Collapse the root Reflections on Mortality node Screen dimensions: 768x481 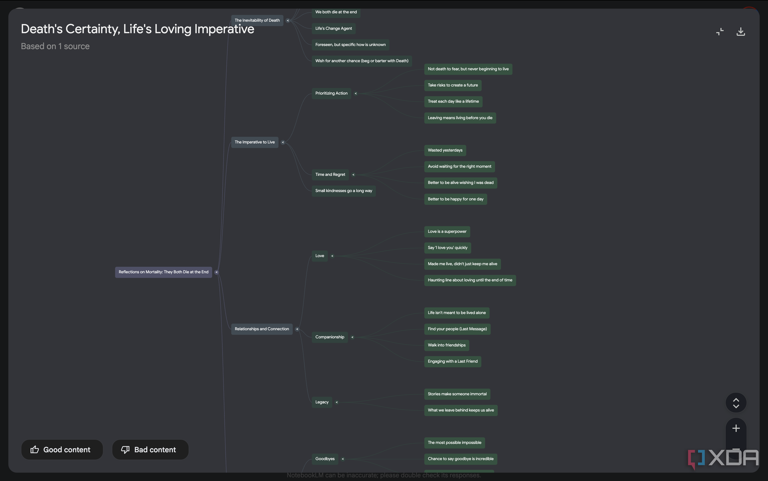point(217,272)
